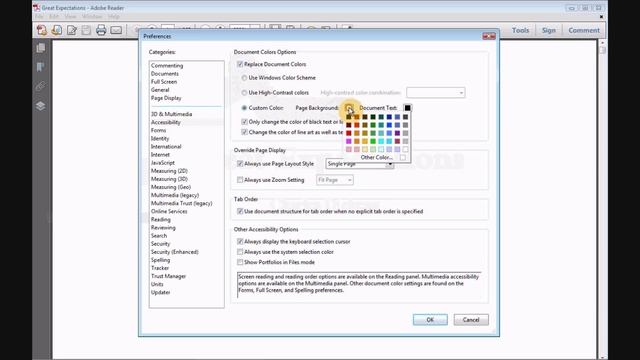Enable the Replace Document Colors checkbox
640x360 pixels.
tap(240, 64)
